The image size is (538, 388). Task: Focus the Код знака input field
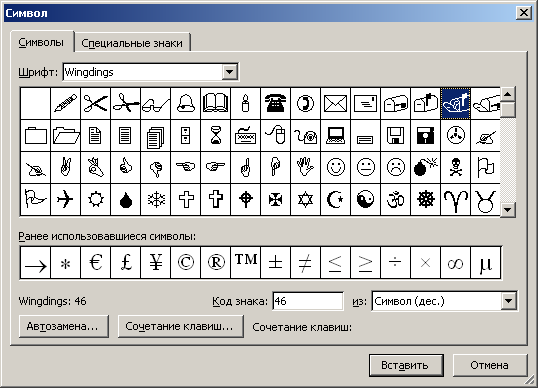tap(308, 301)
